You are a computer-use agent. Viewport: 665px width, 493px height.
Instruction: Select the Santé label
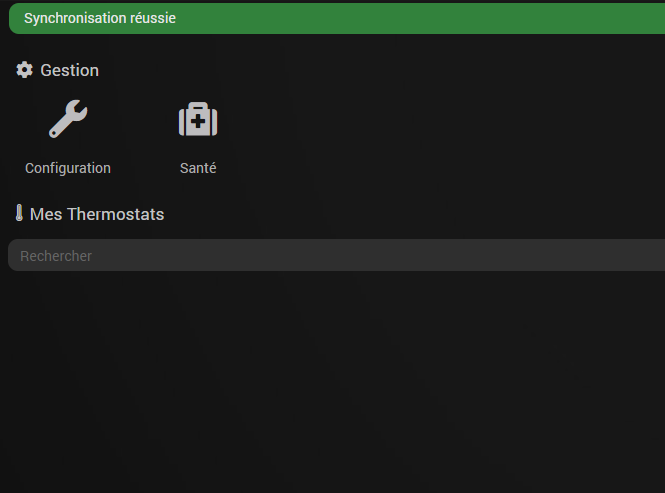coord(198,168)
